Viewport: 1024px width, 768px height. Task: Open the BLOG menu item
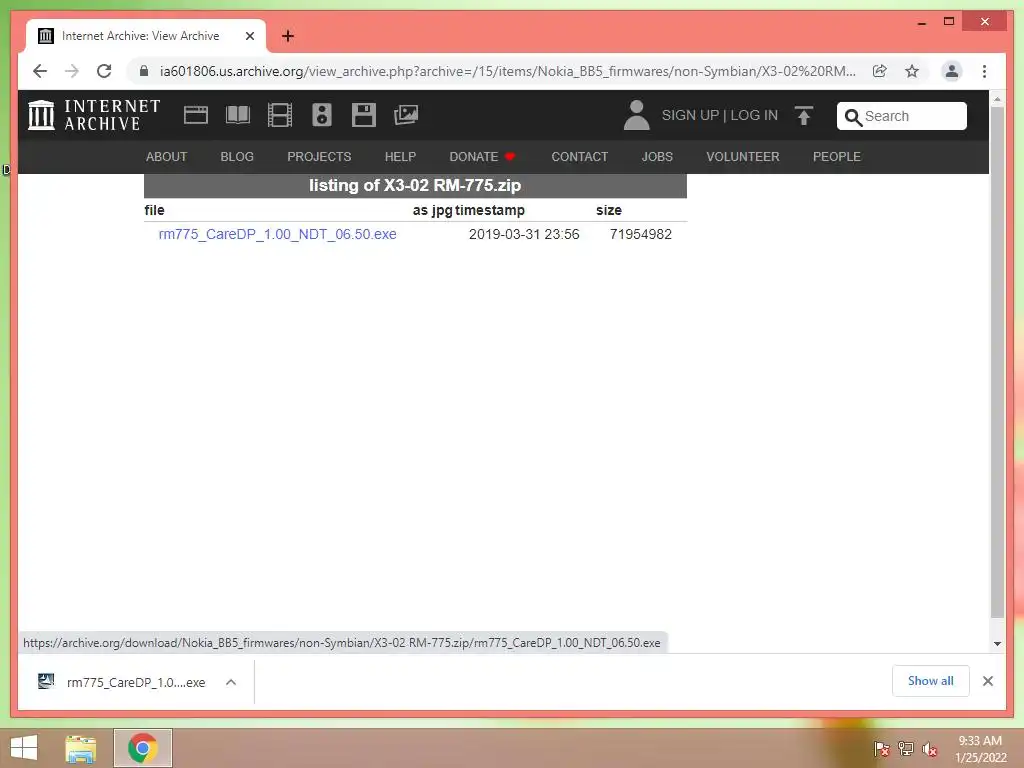tap(237, 157)
